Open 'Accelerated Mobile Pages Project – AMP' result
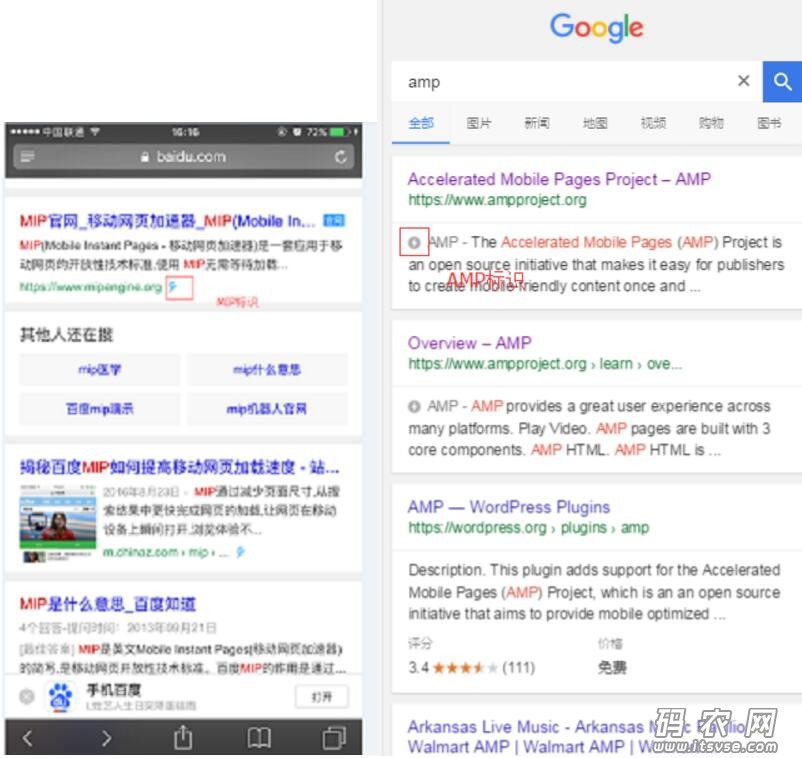This screenshot has height=758, width=802. (559, 179)
